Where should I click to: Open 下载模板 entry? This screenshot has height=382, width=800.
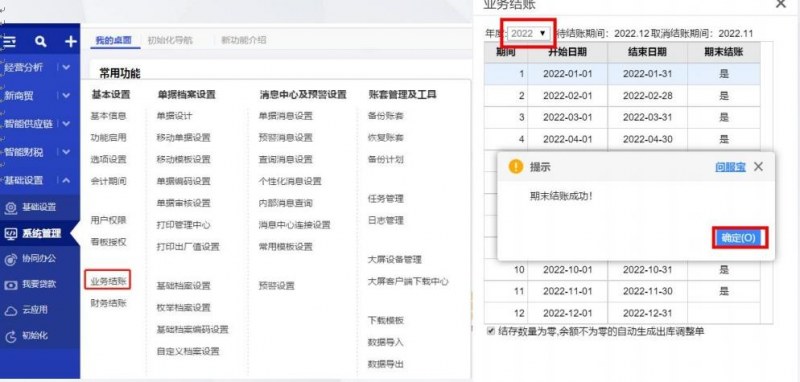[386, 321]
